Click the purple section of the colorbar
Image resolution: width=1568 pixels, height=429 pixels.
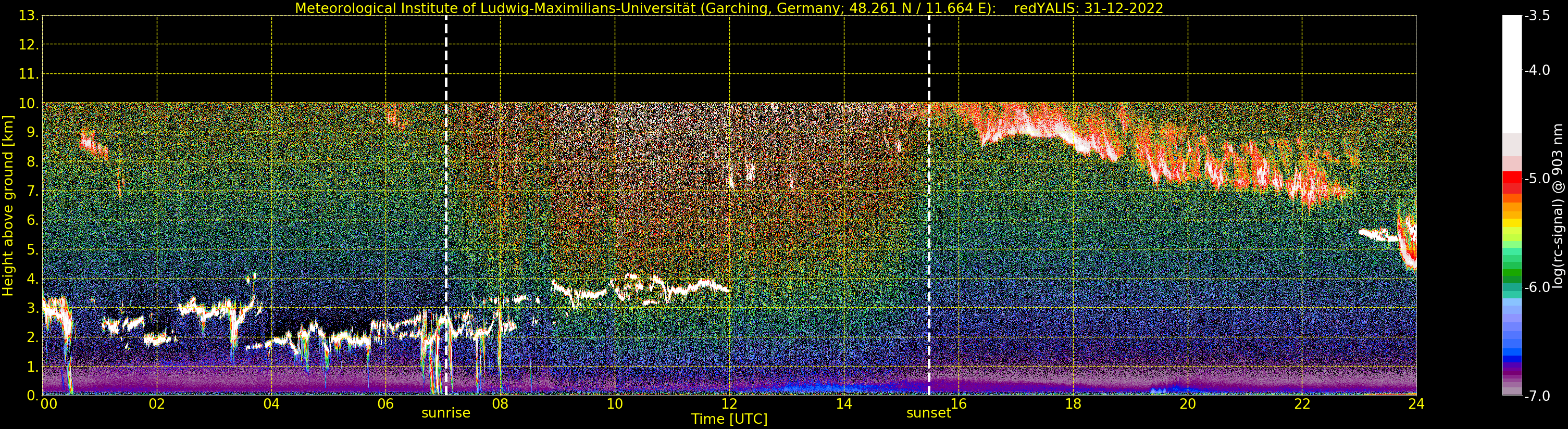coord(1511,371)
